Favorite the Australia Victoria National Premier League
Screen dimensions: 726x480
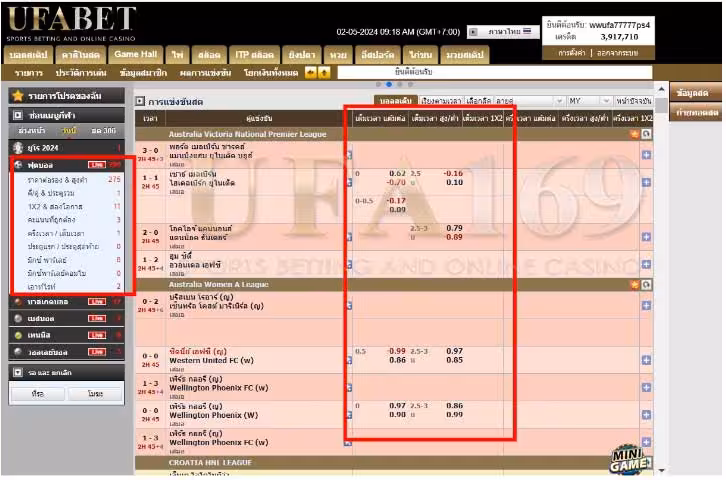click(x=634, y=133)
